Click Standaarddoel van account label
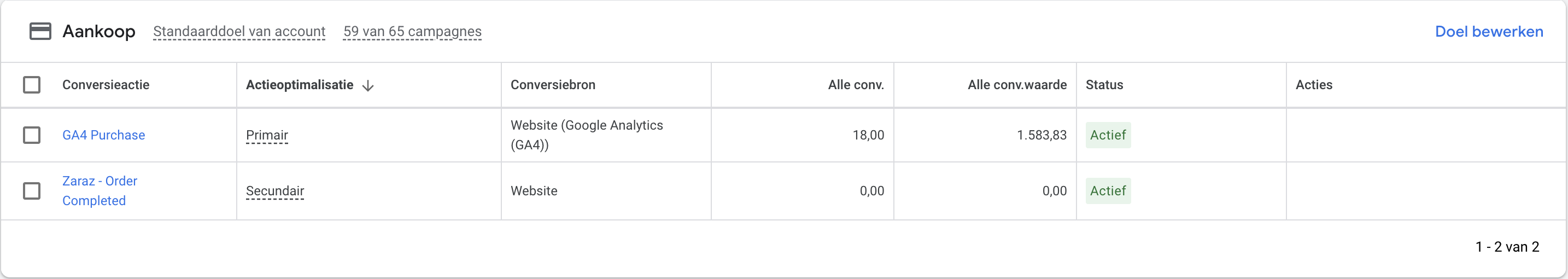 (239, 32)
